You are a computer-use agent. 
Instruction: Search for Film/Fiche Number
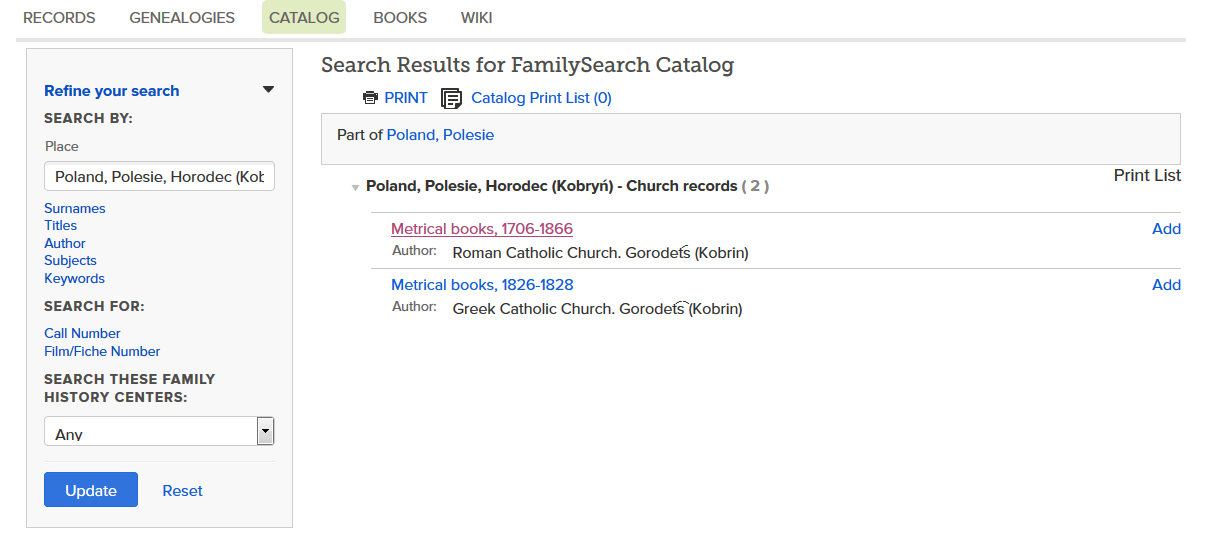click(x=102, y=351)
